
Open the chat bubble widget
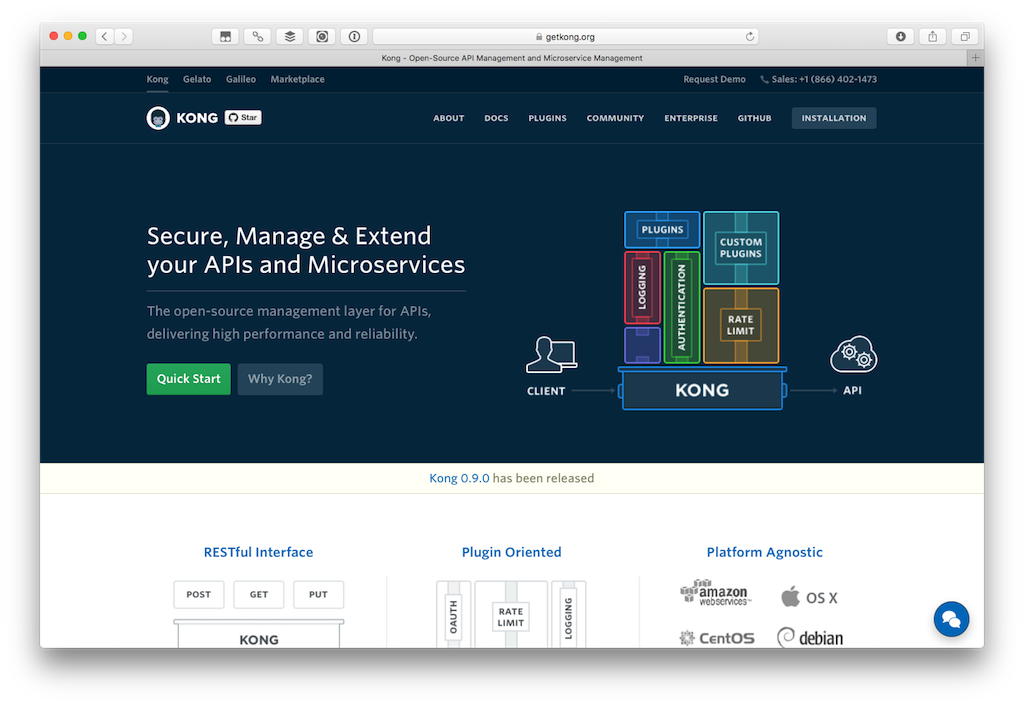(951, 619)
